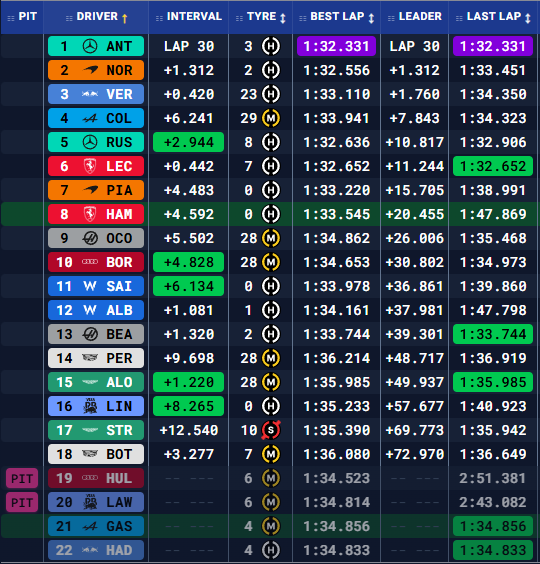Click STR's soft tyre compound icon
540x564 pixels.
tap(271, 430)
